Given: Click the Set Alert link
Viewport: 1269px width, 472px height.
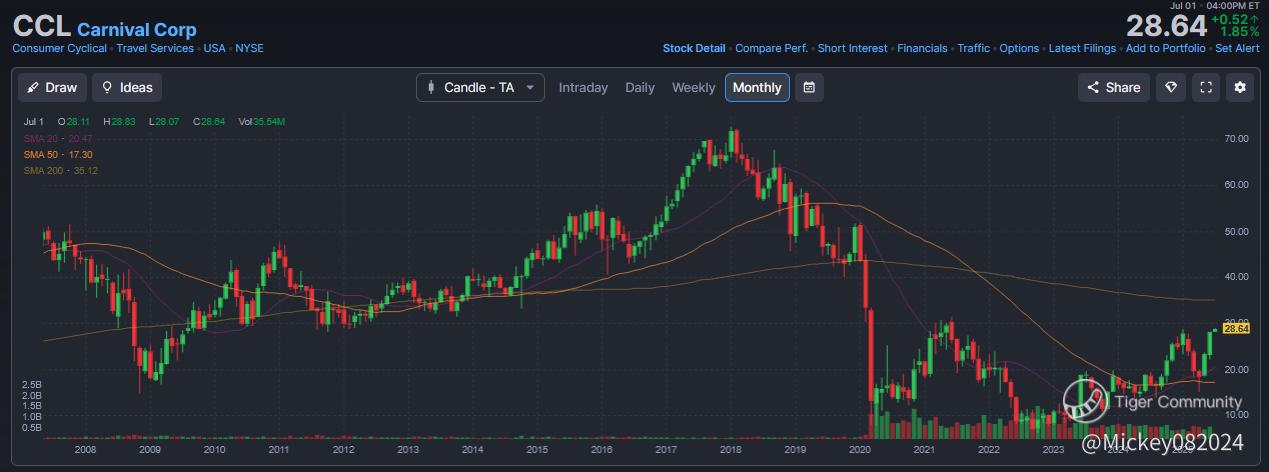Looking at the screenshot, I should pyautogui.click(x=1237, y=48).
